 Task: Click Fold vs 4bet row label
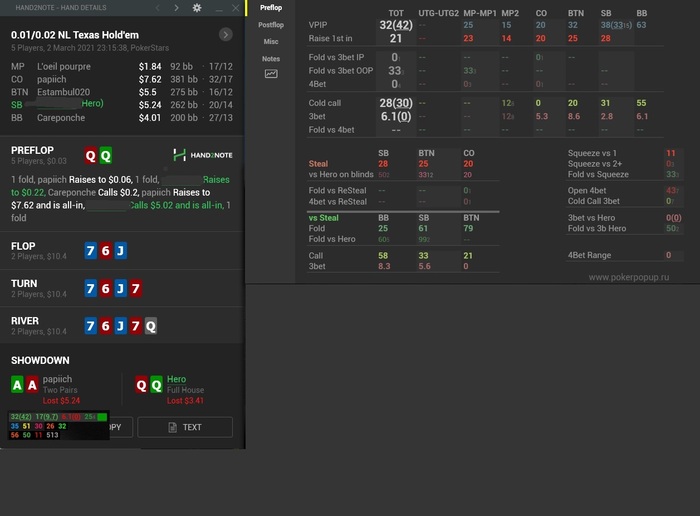[331, 130]
